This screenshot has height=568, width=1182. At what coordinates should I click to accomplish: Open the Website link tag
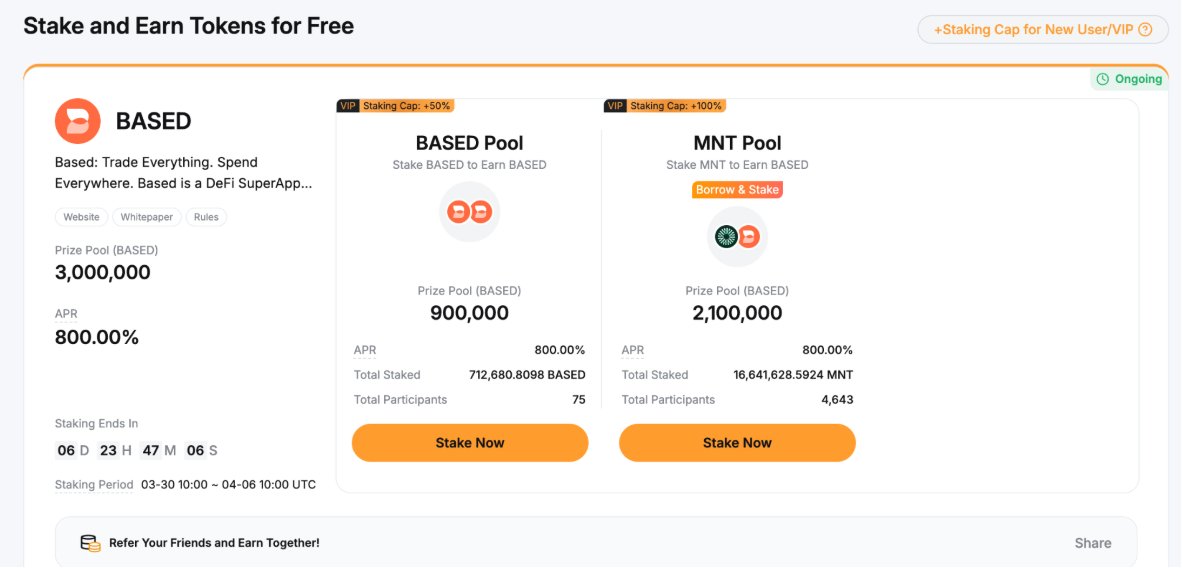click(81, 217)
